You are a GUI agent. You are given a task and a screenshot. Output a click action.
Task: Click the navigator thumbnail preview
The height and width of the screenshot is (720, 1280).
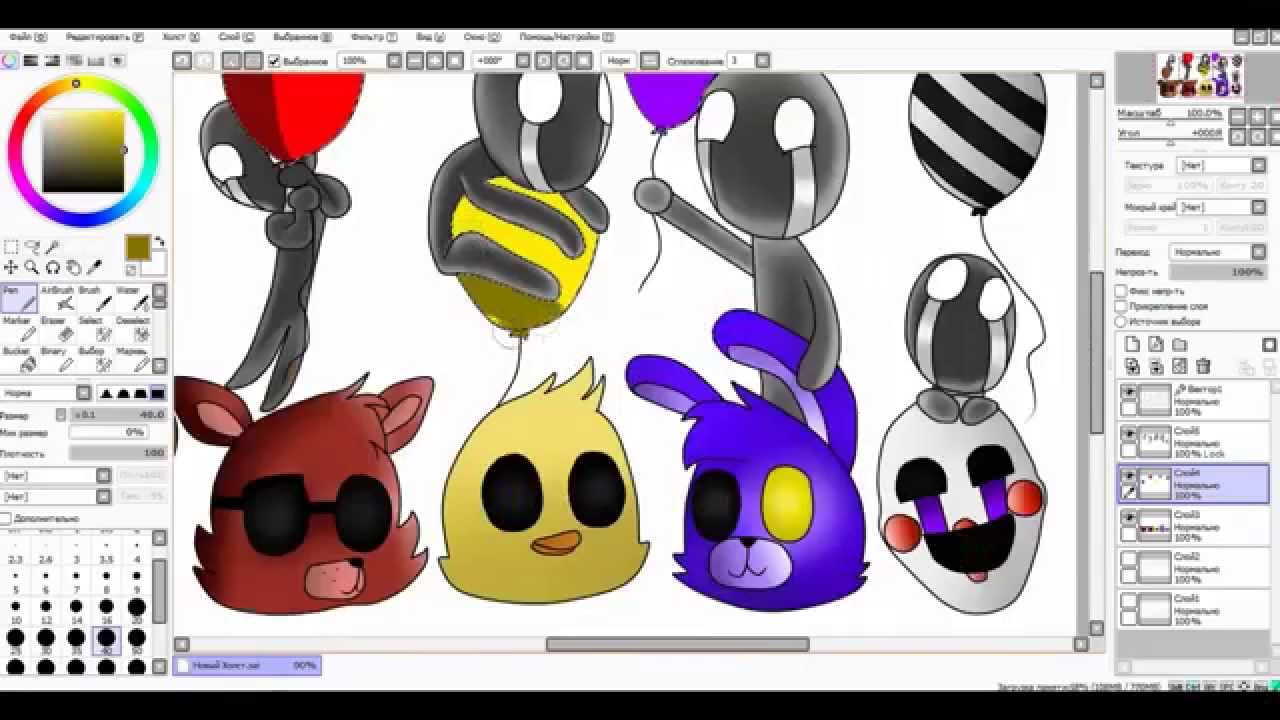1199,76
